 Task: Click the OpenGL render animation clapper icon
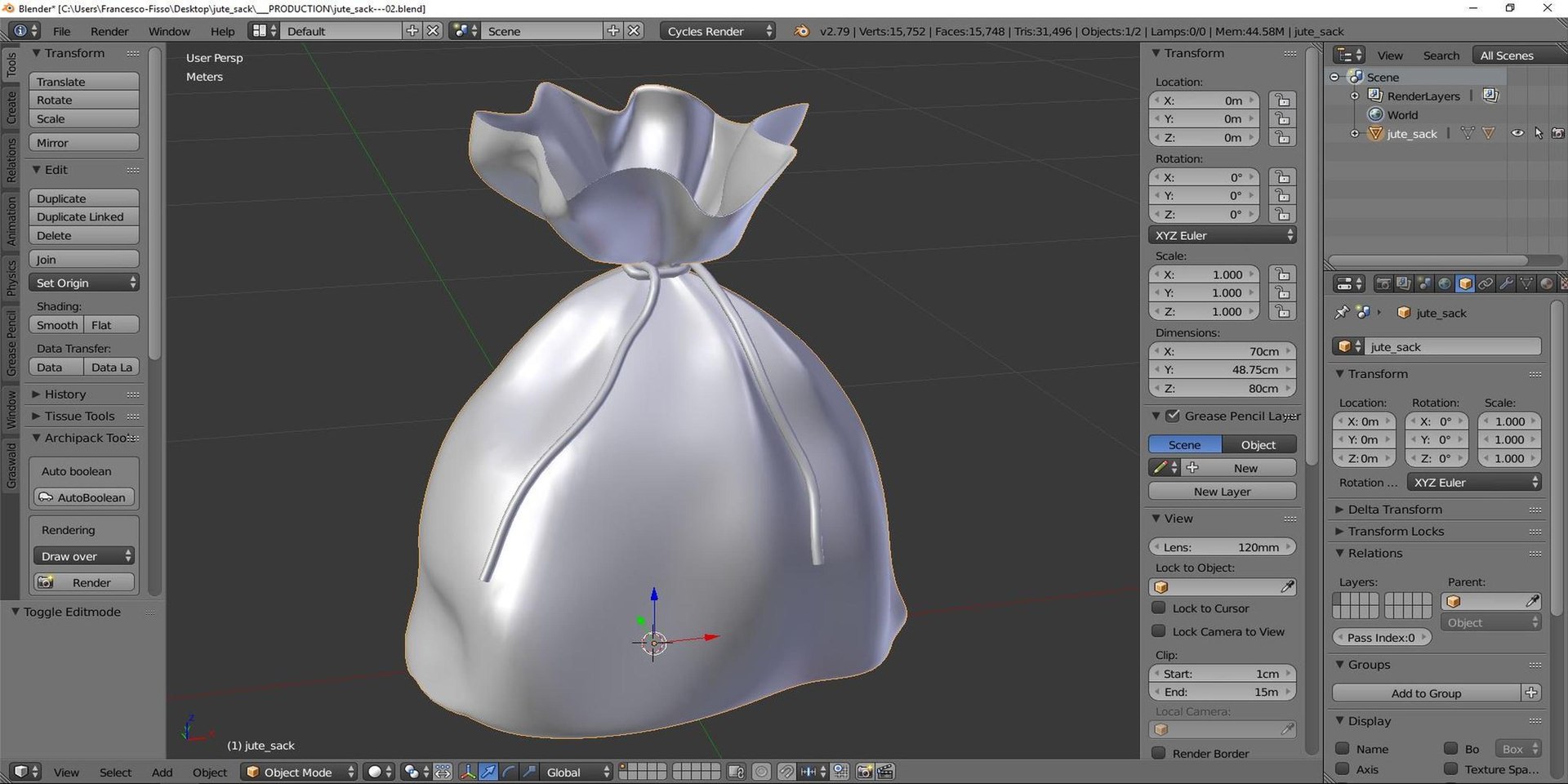[x=885, y=772]
